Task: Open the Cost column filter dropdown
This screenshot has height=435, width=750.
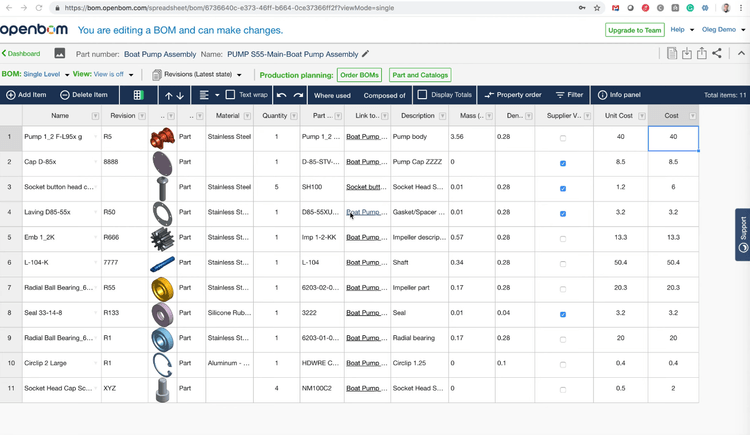Action: tap(692, 116)
